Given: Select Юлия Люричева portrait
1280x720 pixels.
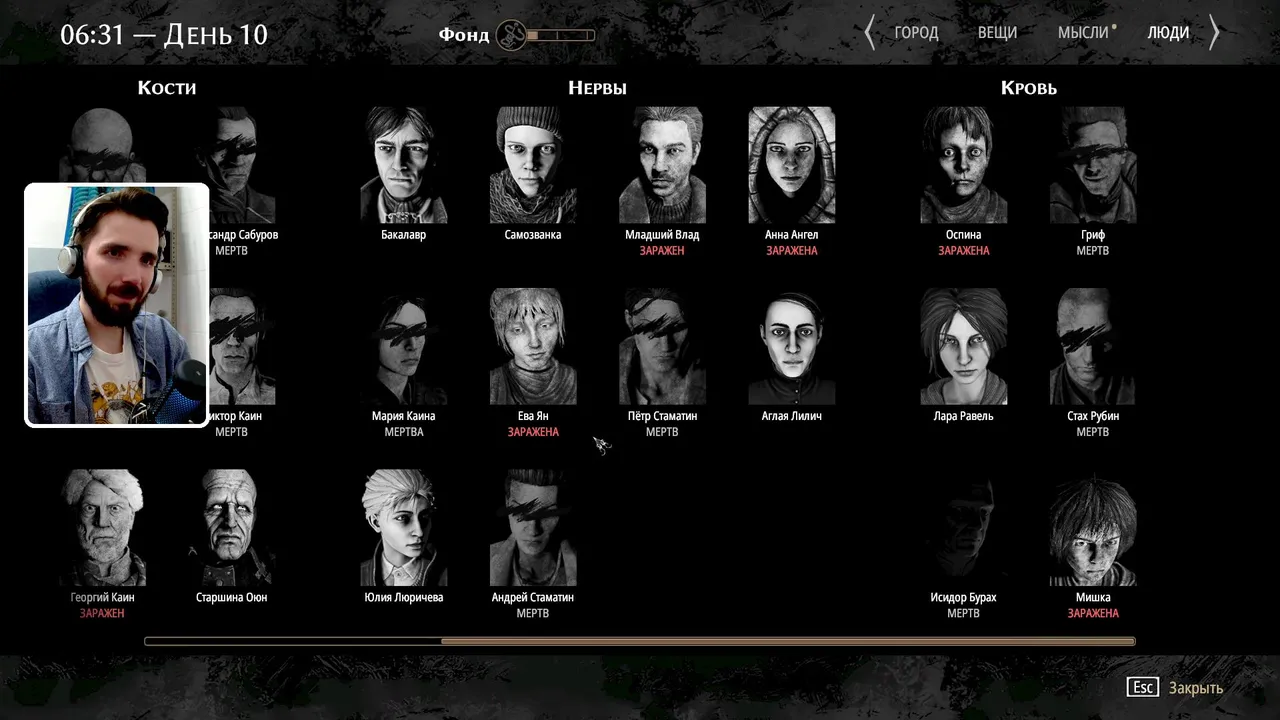Looking at the screenshot, I should coord(404,527).
